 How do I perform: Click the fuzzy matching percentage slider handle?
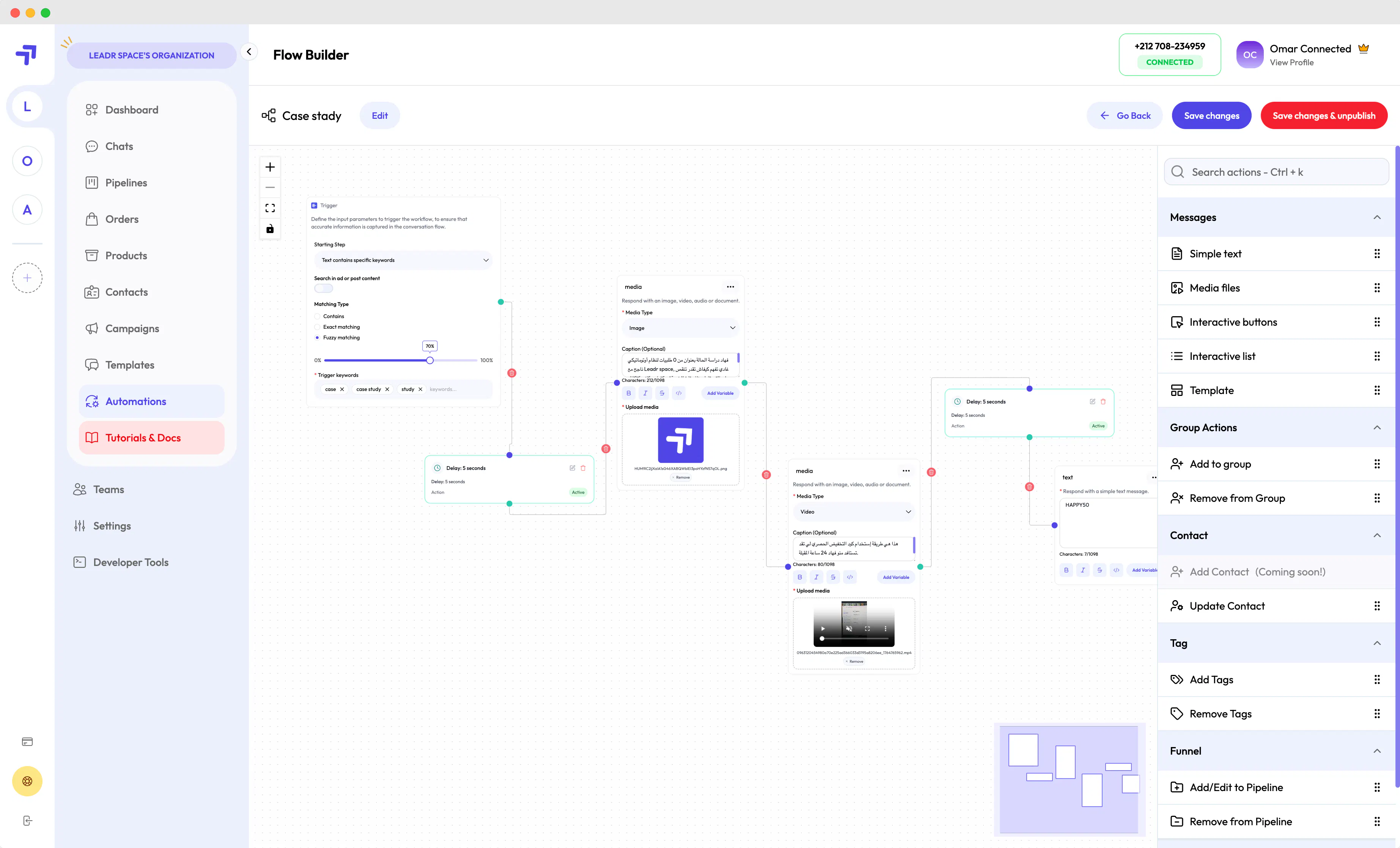pos(429,360)
